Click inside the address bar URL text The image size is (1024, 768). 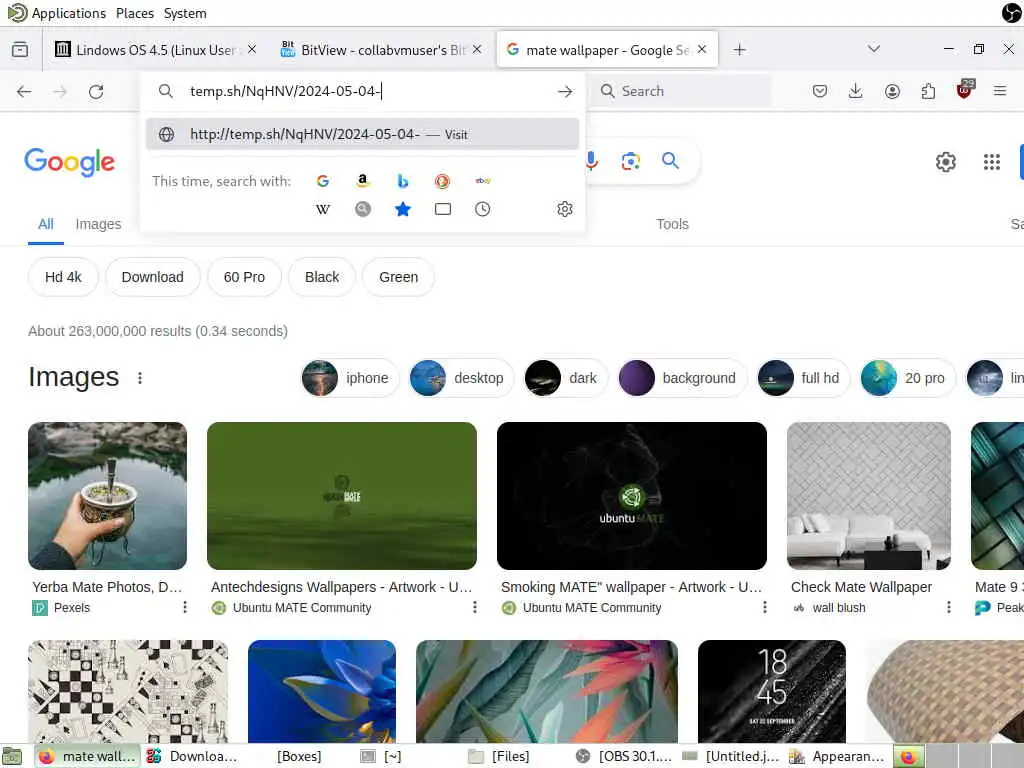coord(285,91)
